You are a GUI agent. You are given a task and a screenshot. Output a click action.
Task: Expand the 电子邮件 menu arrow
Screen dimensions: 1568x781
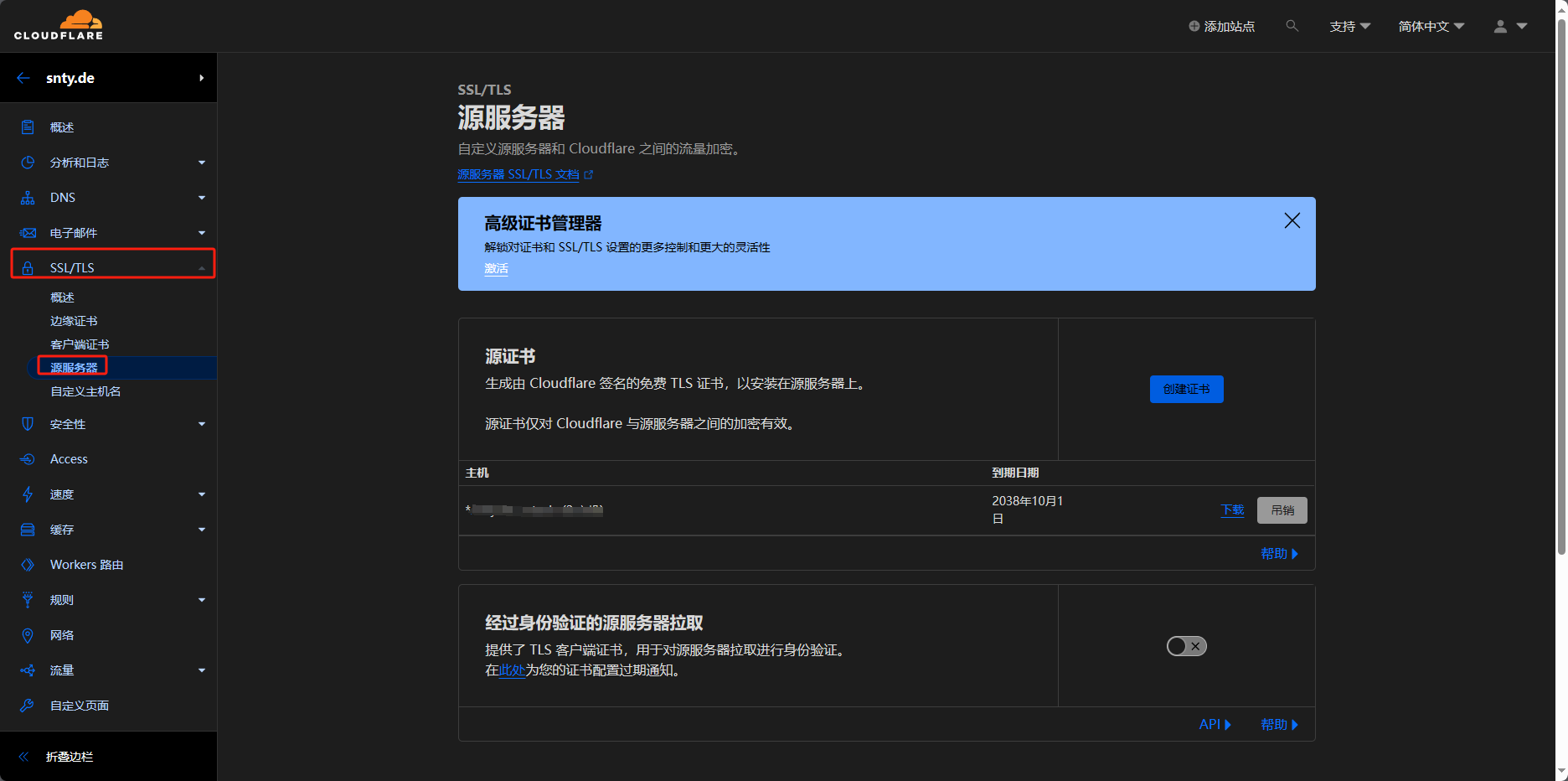[x=202, y=233]
